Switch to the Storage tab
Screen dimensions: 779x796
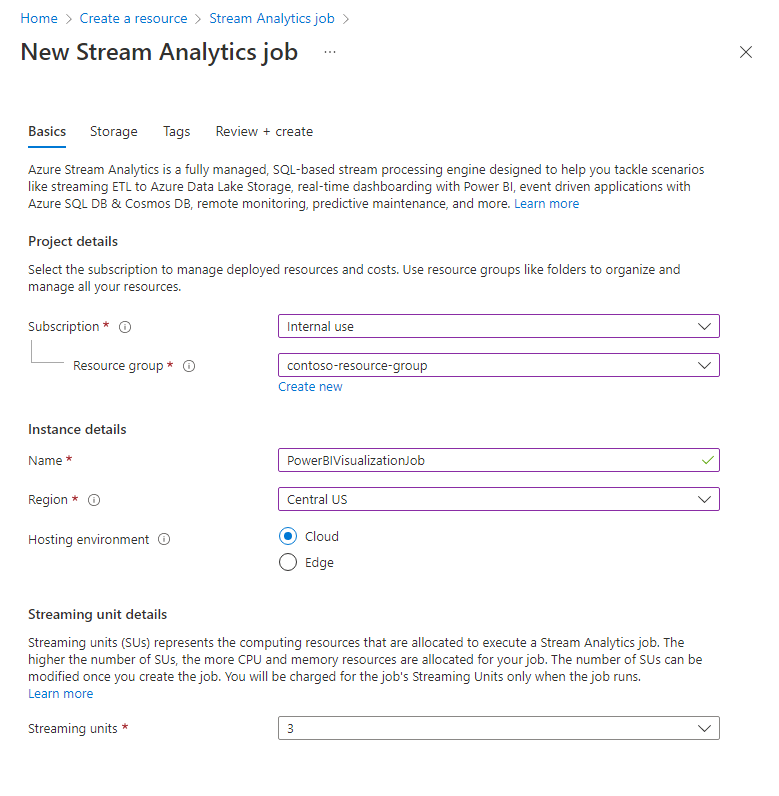tap(114, 131)
